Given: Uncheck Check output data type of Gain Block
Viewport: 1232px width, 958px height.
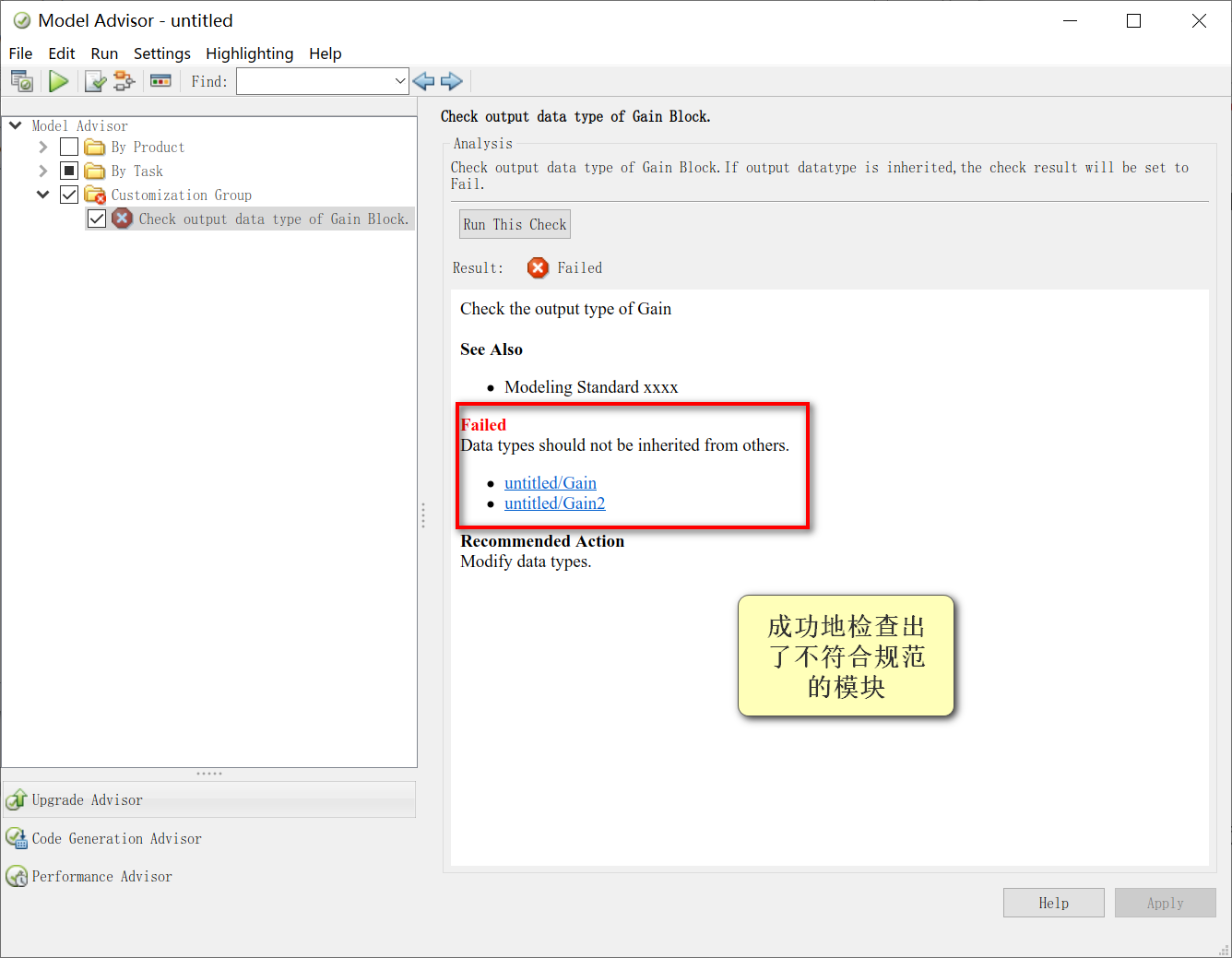Looking at the screenshot, I should 97,219.
